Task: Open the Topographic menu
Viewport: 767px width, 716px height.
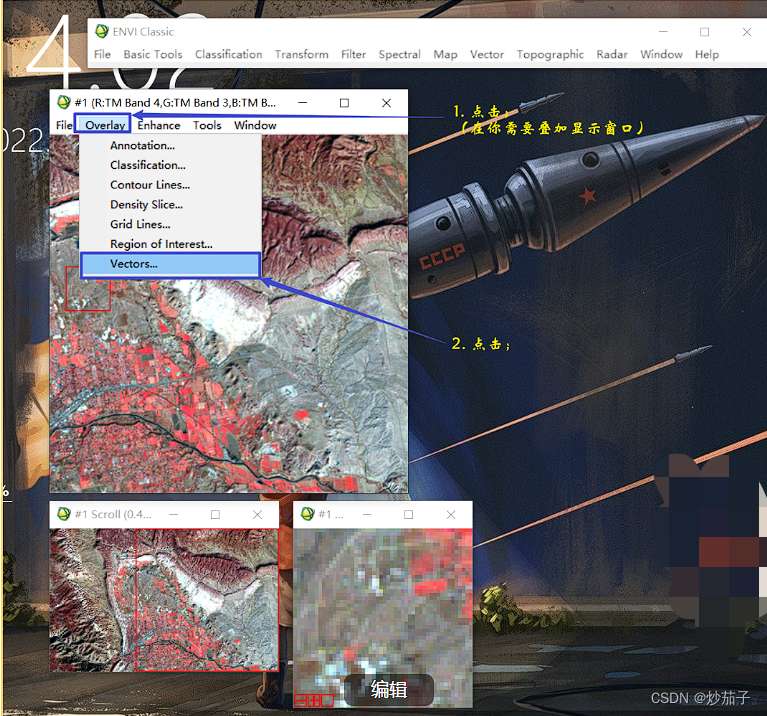Action: click(x=550, y=54)
